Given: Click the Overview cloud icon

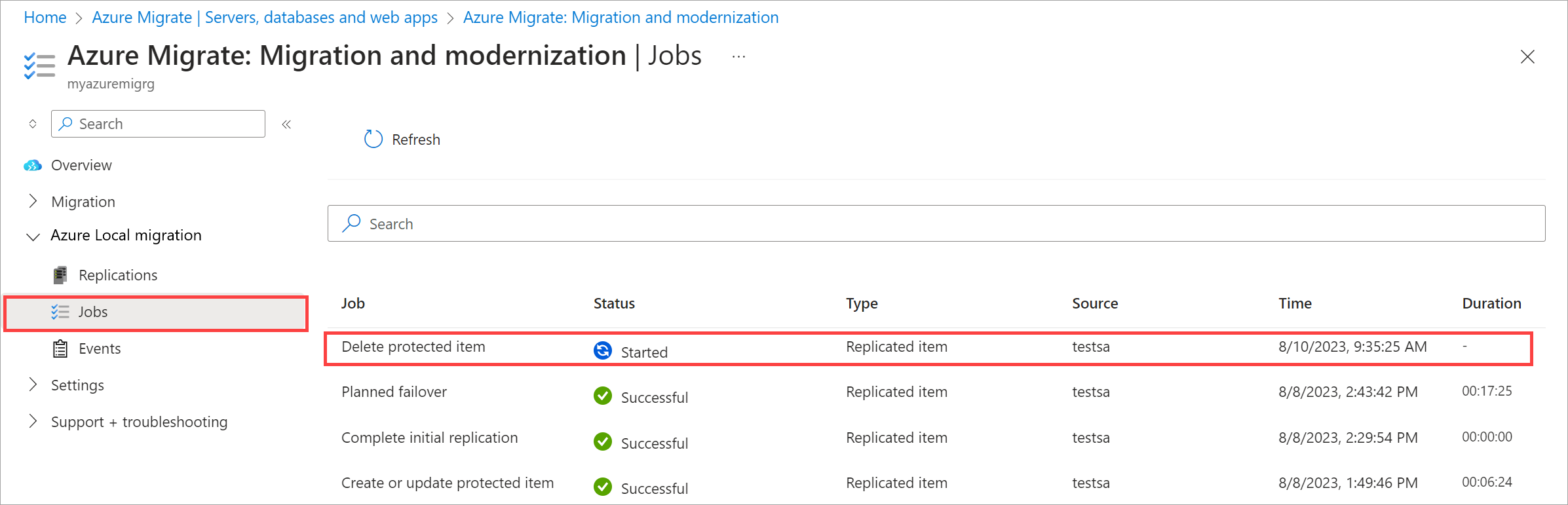Looking at the screenshot, I should 33,166.
